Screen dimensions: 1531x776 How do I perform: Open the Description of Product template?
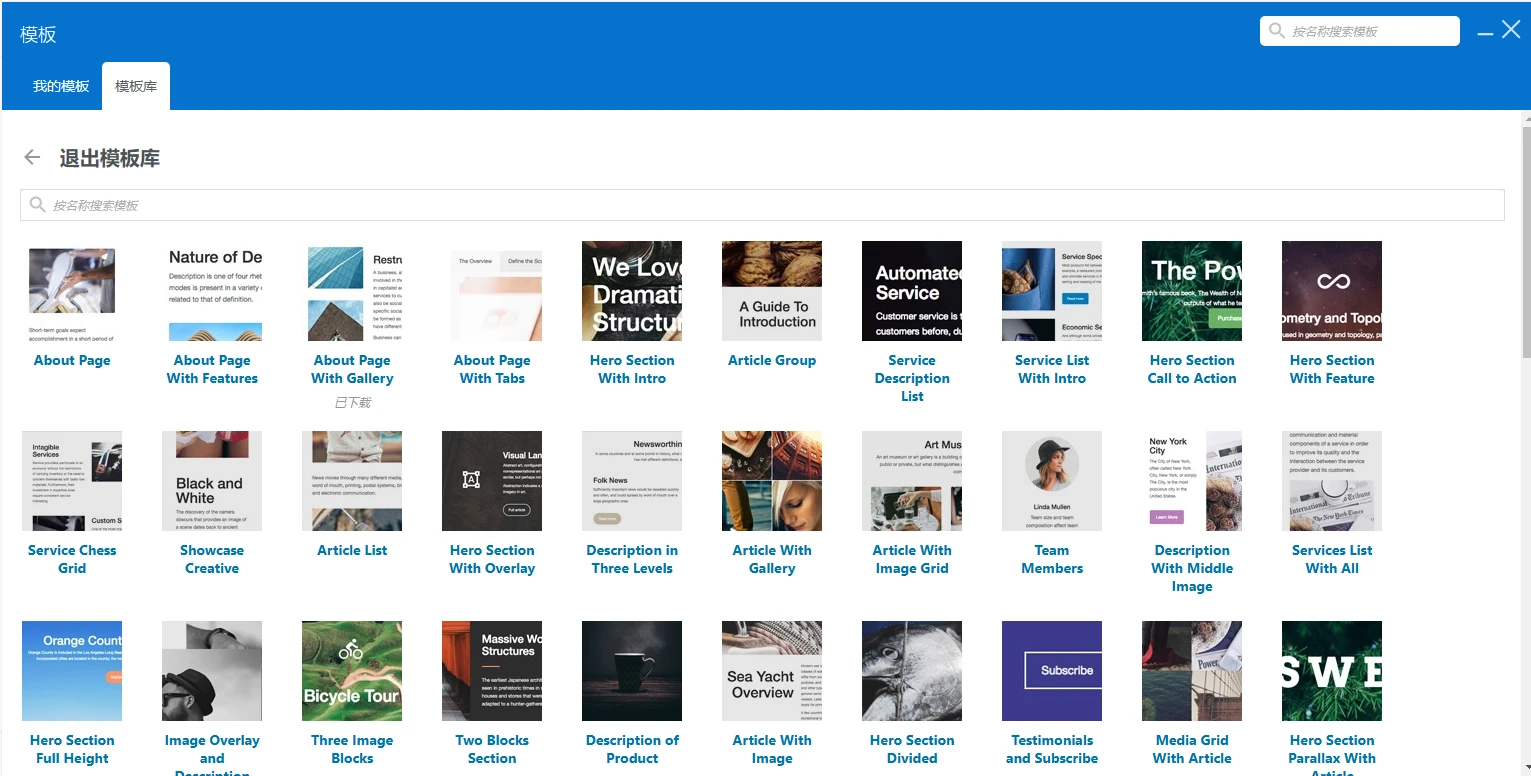631,670
